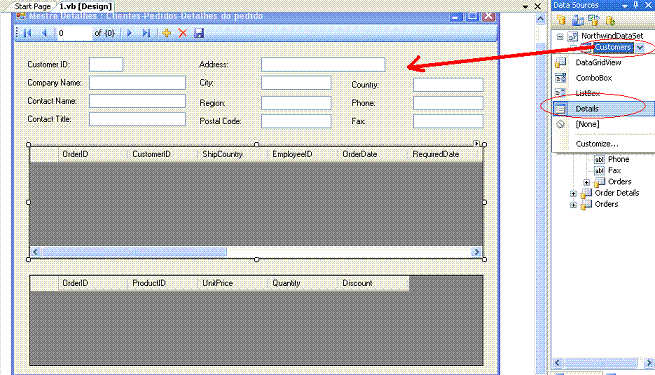Viewport: 655px width, 375px height.
Task: Open the smart tag arrow on Orders grid
Action: tap(476, 143)
